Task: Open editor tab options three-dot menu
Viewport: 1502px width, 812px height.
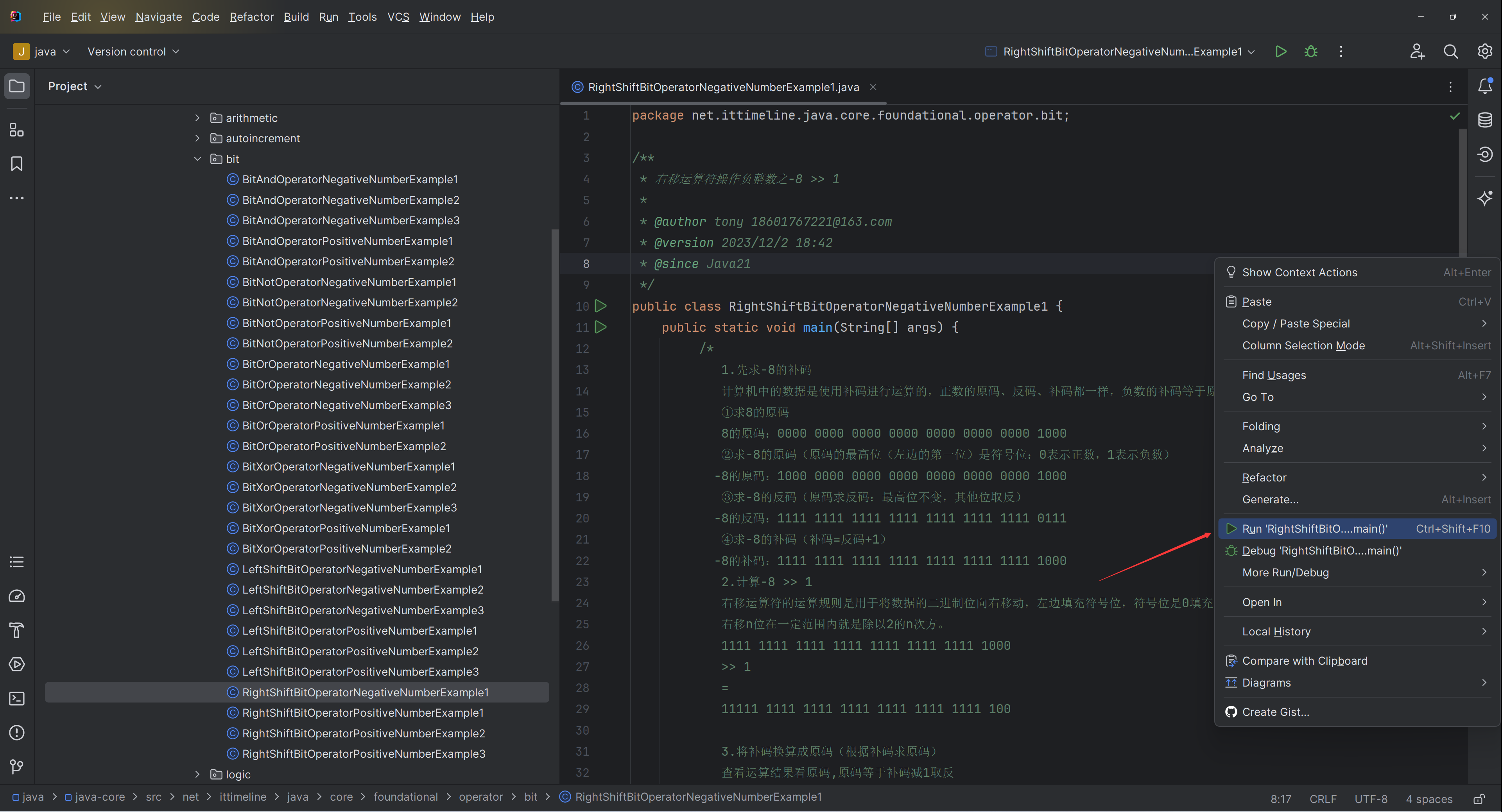Action: [x=1451, y=87]
